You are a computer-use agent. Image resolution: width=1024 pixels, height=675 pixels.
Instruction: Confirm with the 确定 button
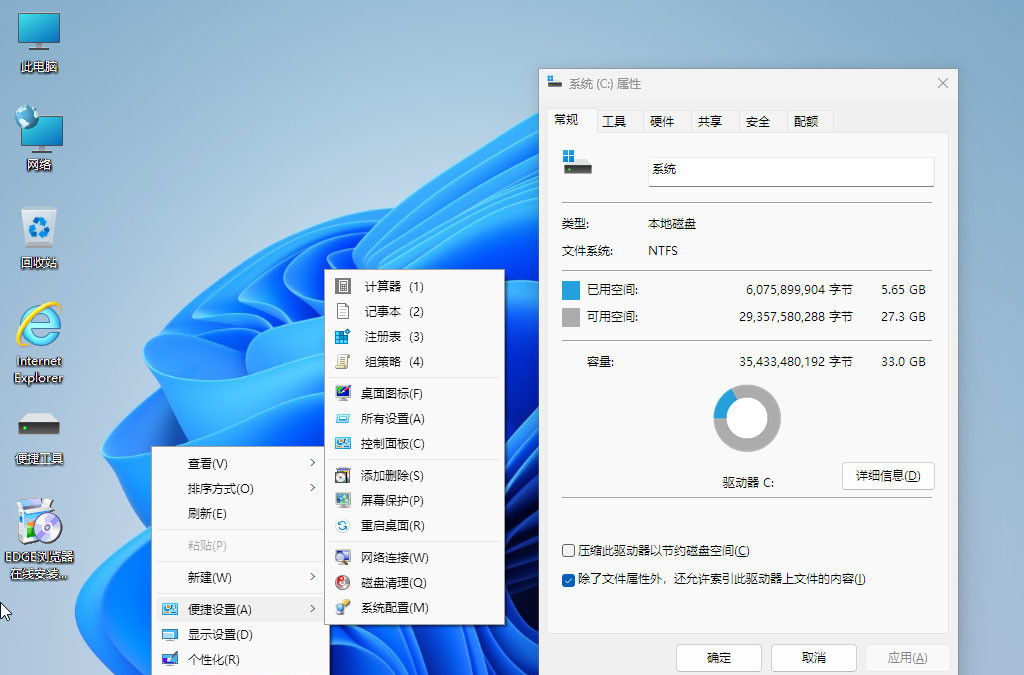(x=719, y=657)
